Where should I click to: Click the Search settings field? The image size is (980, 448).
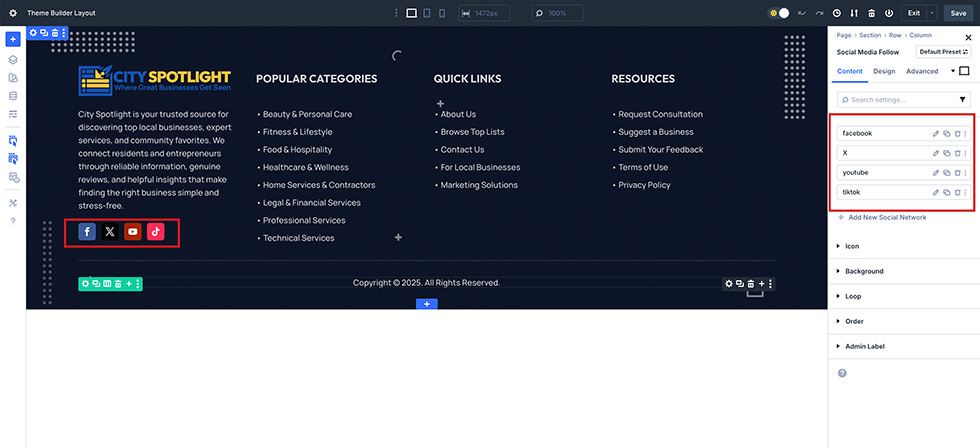click(895, 100)
